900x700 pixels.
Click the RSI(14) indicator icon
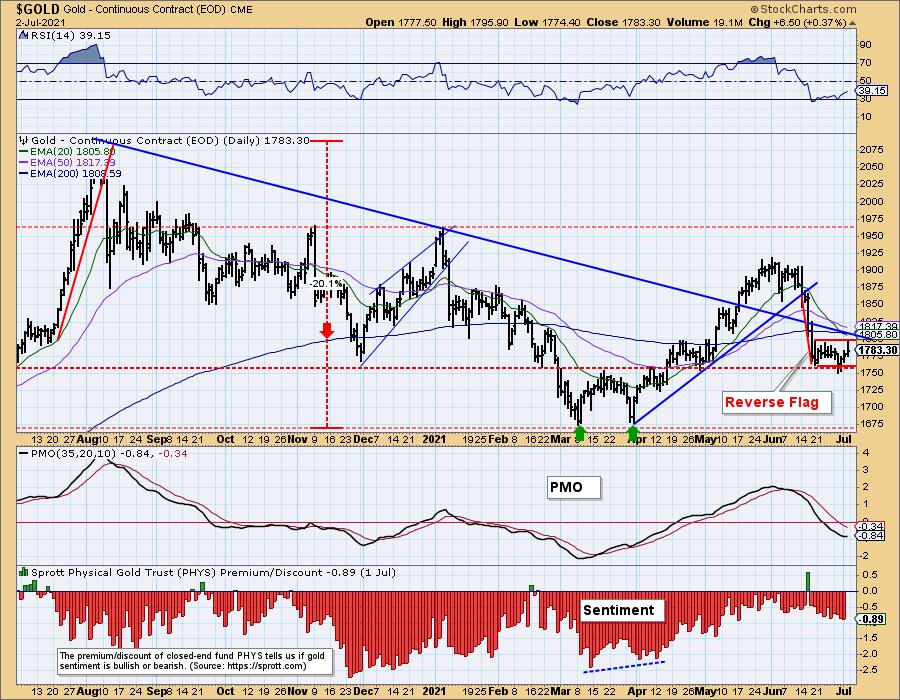click(23, 36)
